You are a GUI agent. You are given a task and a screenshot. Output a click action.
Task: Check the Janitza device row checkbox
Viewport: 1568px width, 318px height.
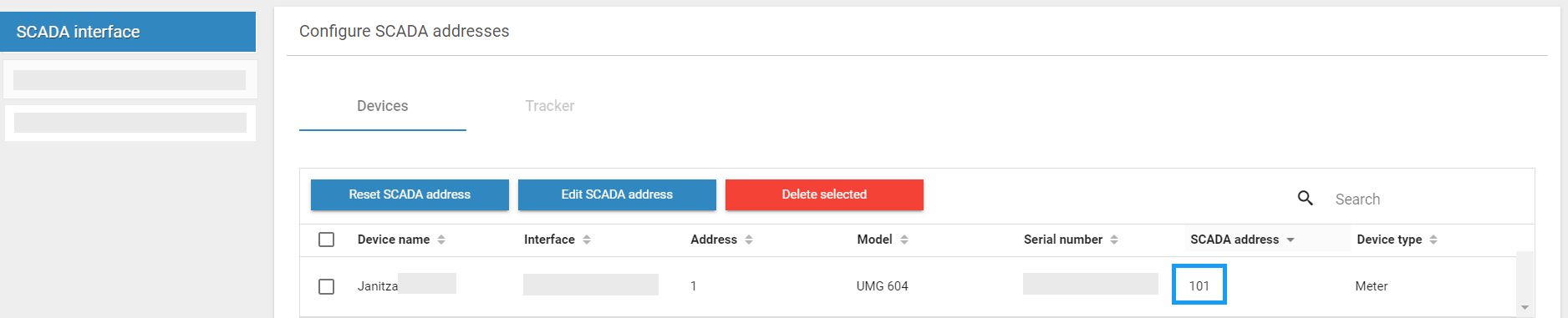[327, 286]
